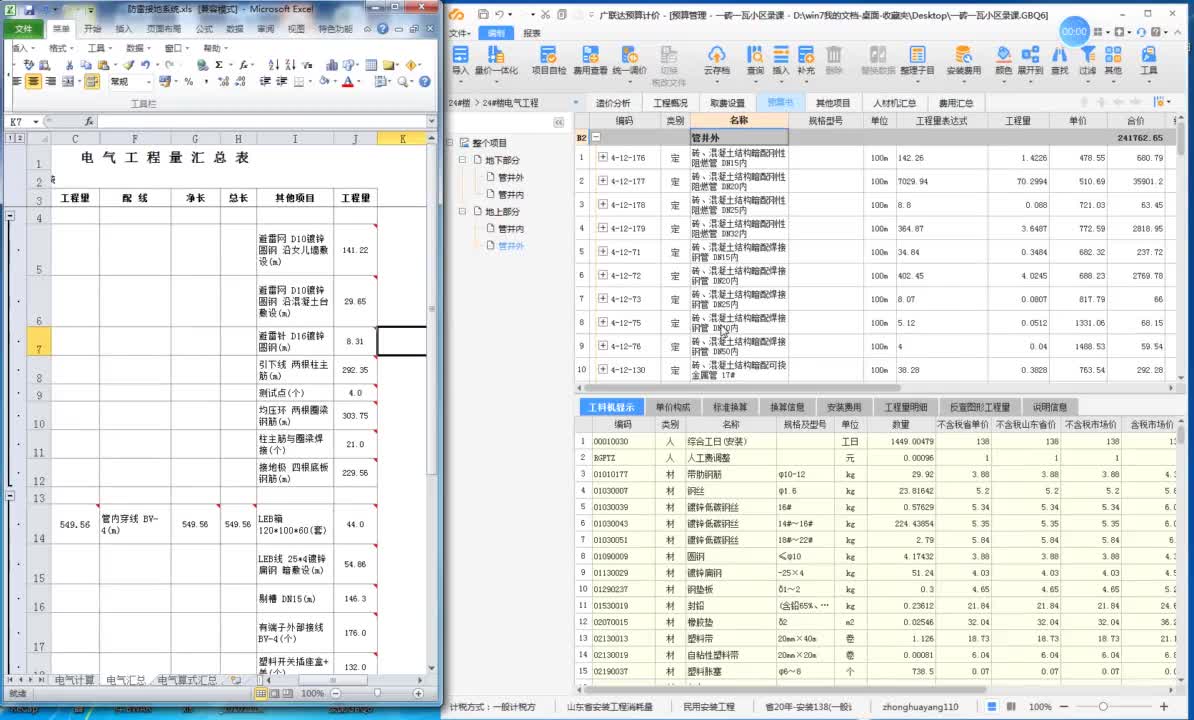Click the Excel cut scissors icon
Screen dimensions: 1194x720
click(69, 65)
